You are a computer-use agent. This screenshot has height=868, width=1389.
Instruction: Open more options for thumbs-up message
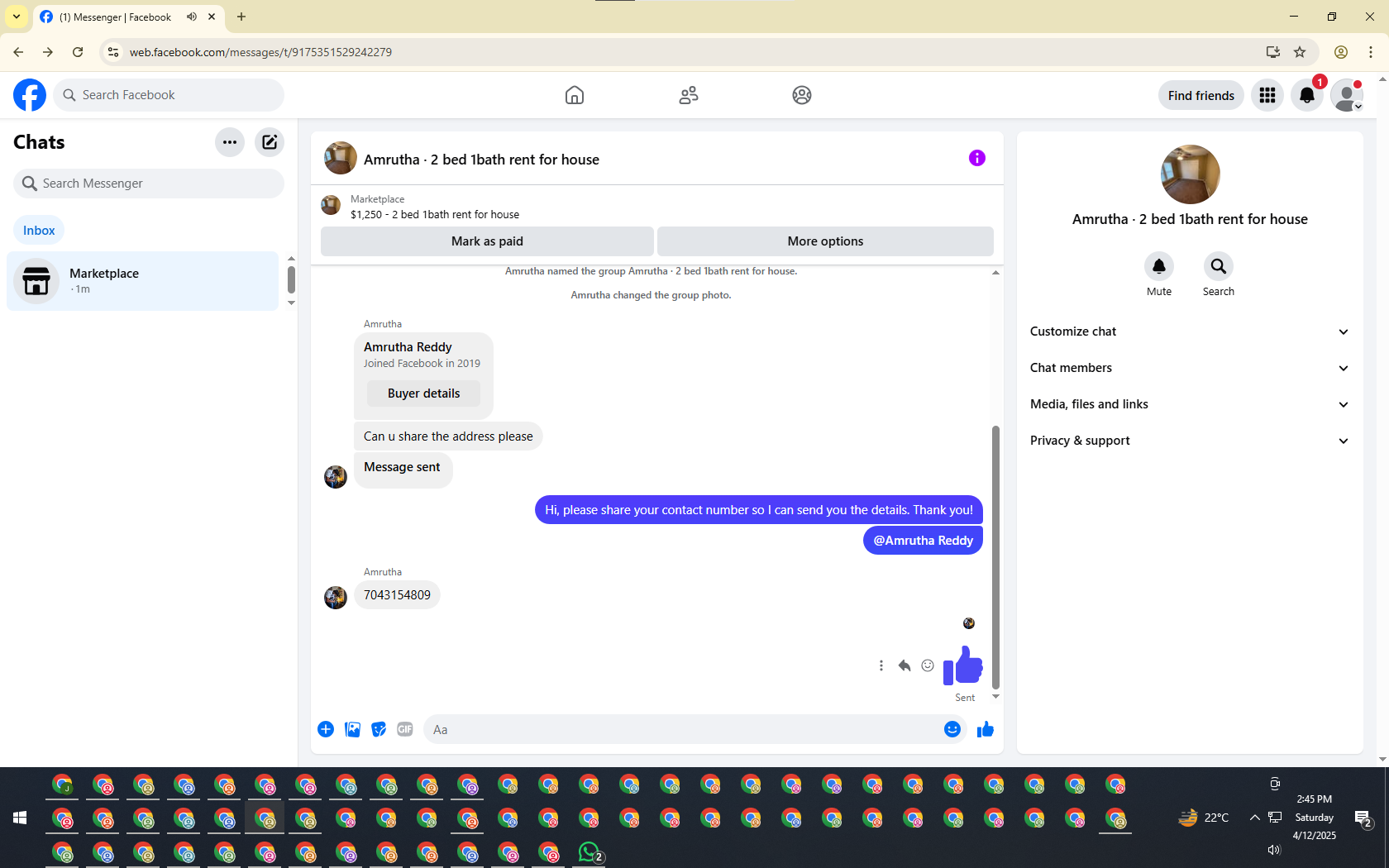881,665
